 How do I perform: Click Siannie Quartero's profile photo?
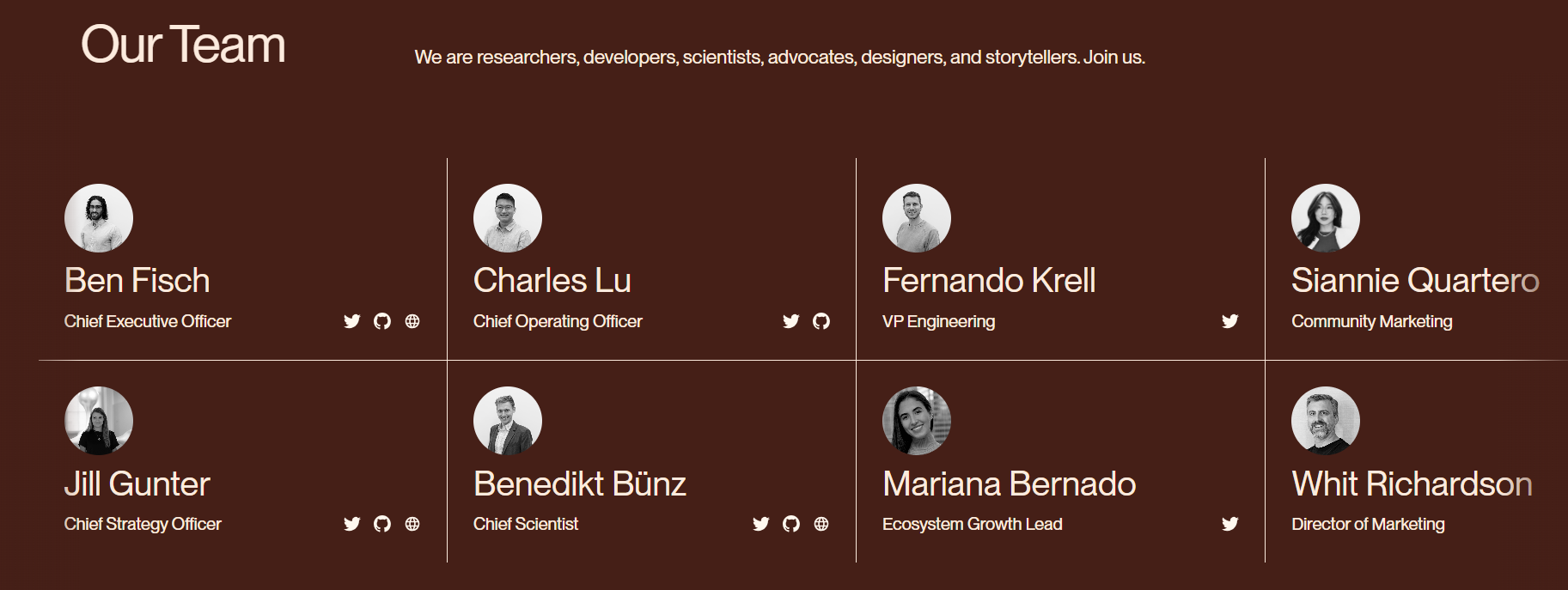pos(1326,218)
